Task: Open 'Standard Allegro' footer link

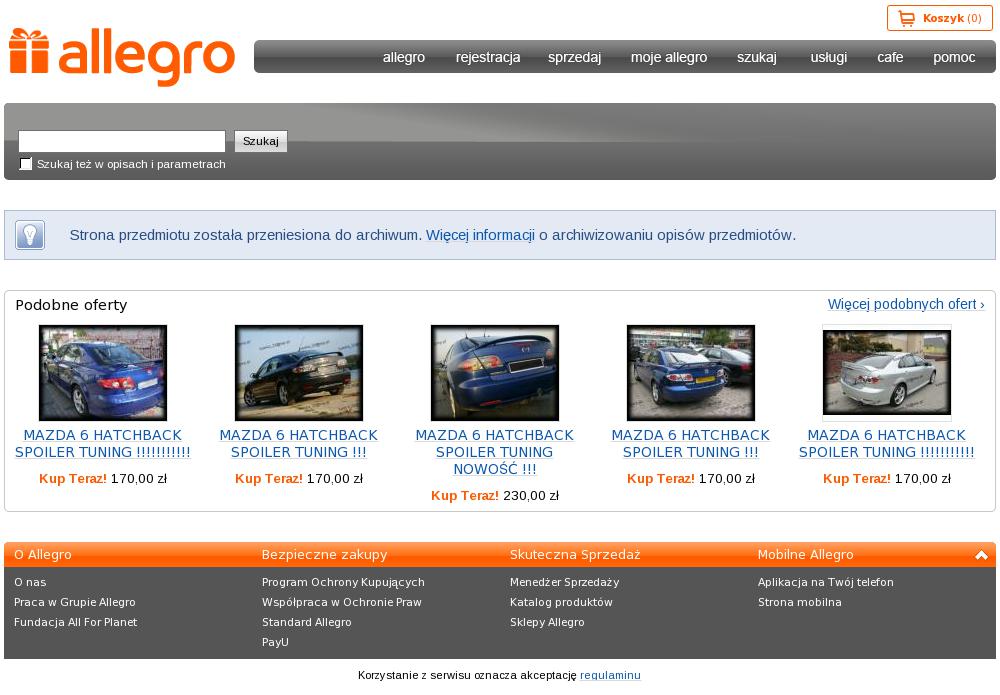Action: [307, 622]
